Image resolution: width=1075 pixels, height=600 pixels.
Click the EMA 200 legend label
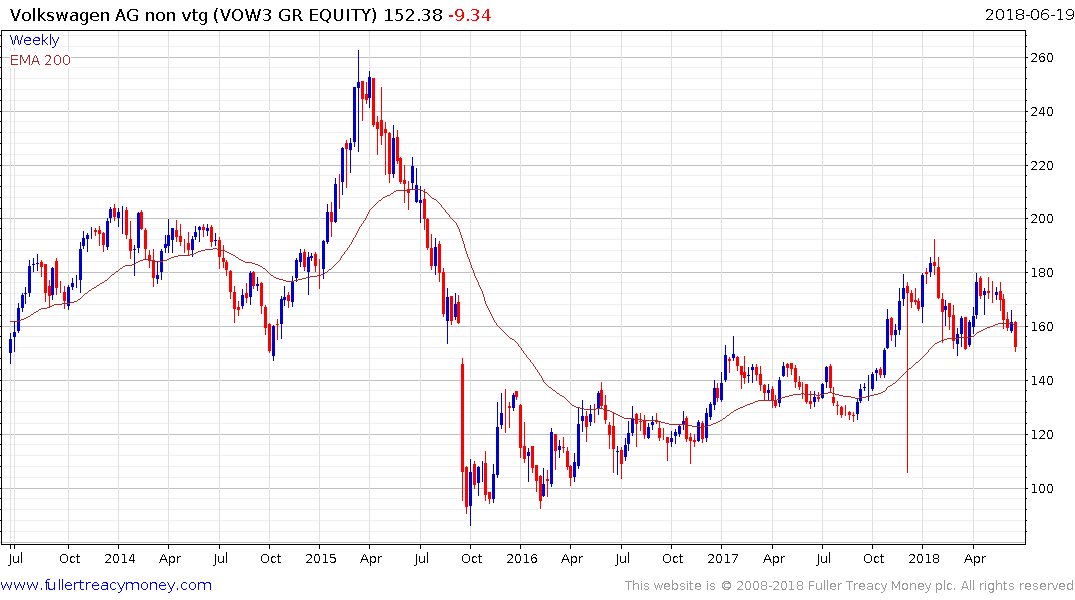[40, 60]
